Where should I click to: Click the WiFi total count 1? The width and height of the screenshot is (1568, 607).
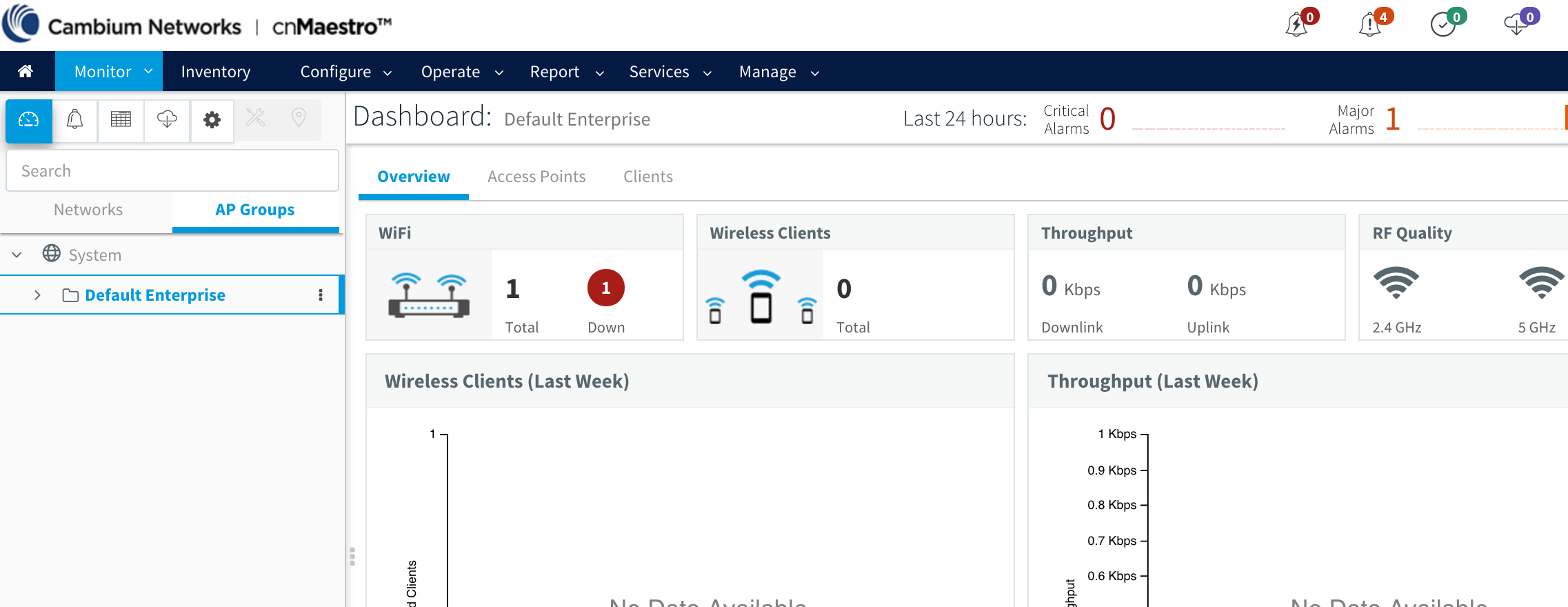point(512,288)
